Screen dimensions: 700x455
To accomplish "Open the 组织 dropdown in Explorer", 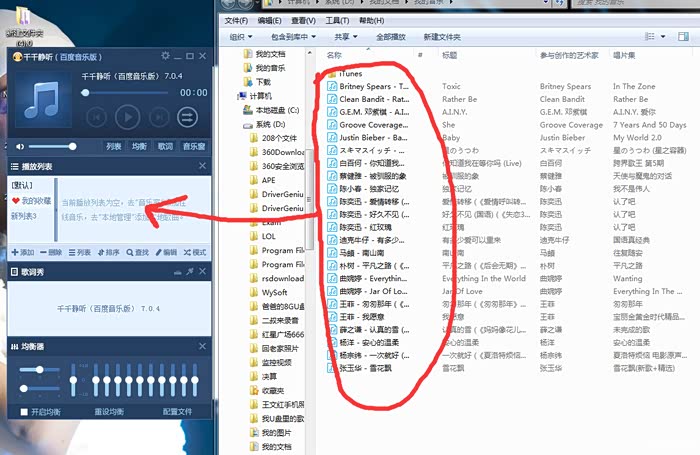I will (240, 37).
